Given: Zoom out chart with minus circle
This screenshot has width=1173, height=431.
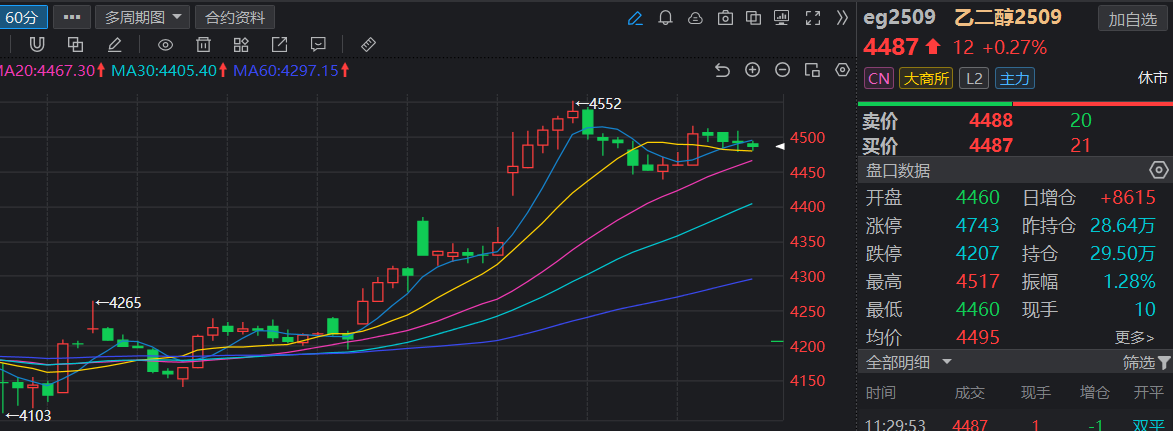Looking at the screenshot, I should [x=782, y=70].
